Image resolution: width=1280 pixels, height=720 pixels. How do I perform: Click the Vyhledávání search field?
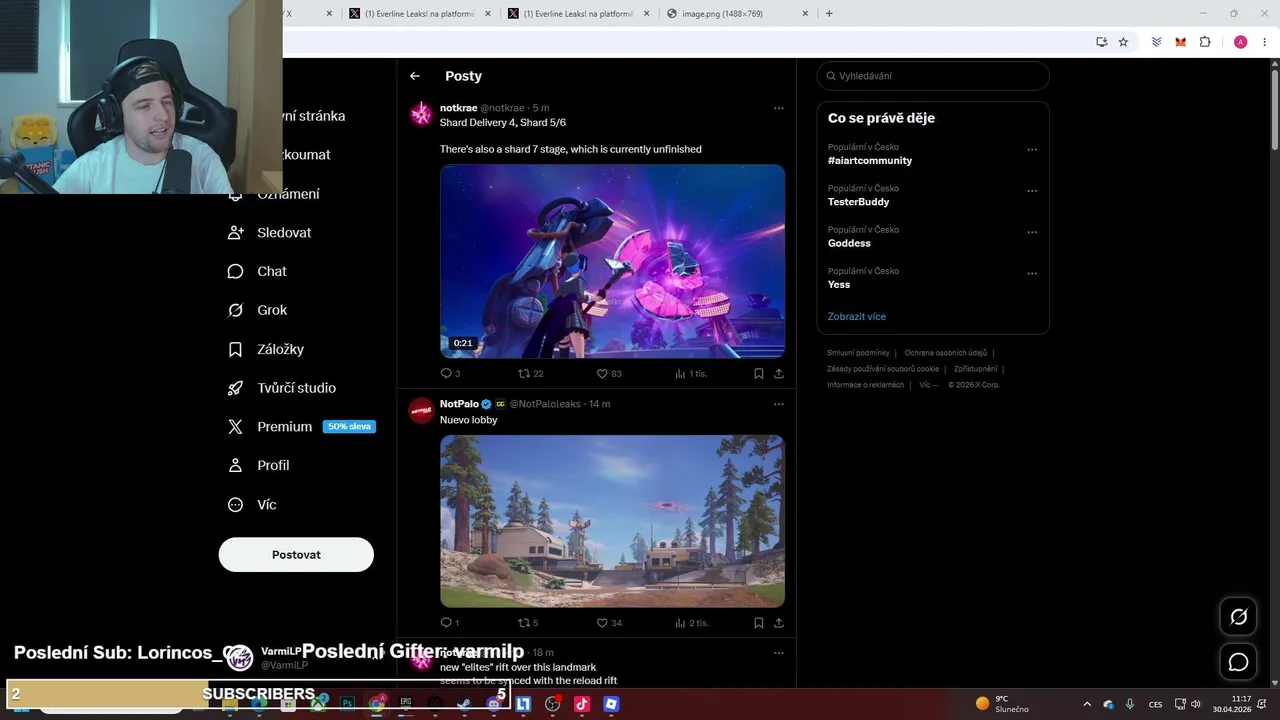(x=933, y=76)
